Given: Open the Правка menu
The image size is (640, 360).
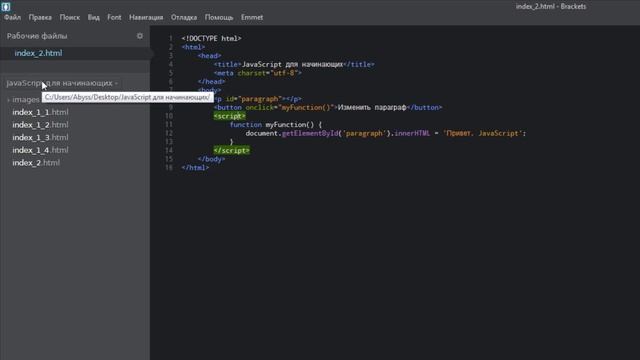Looking at the screenshot, I should [x=40, y=17].
